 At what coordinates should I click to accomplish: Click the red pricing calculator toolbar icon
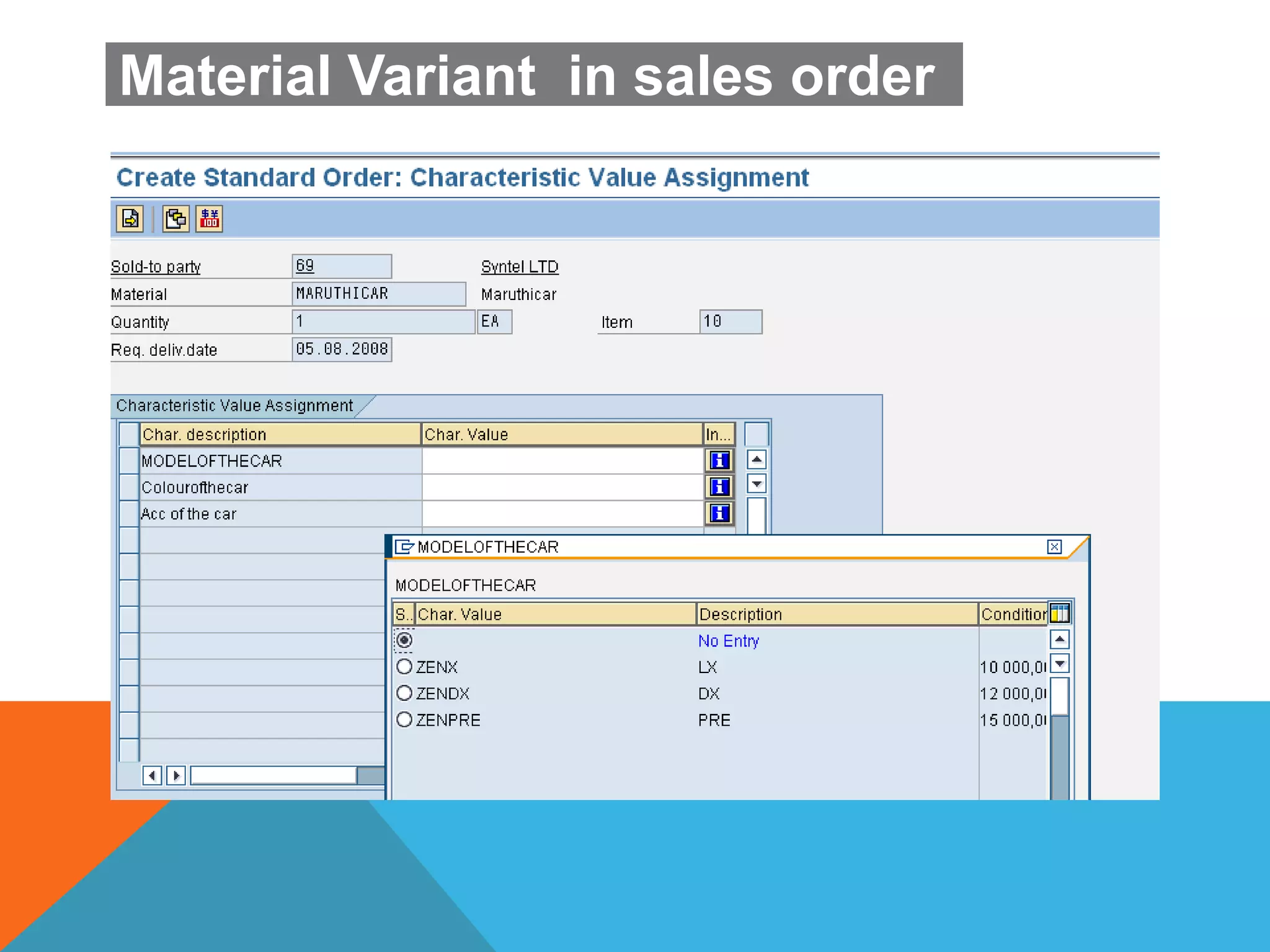coord(210,219)
